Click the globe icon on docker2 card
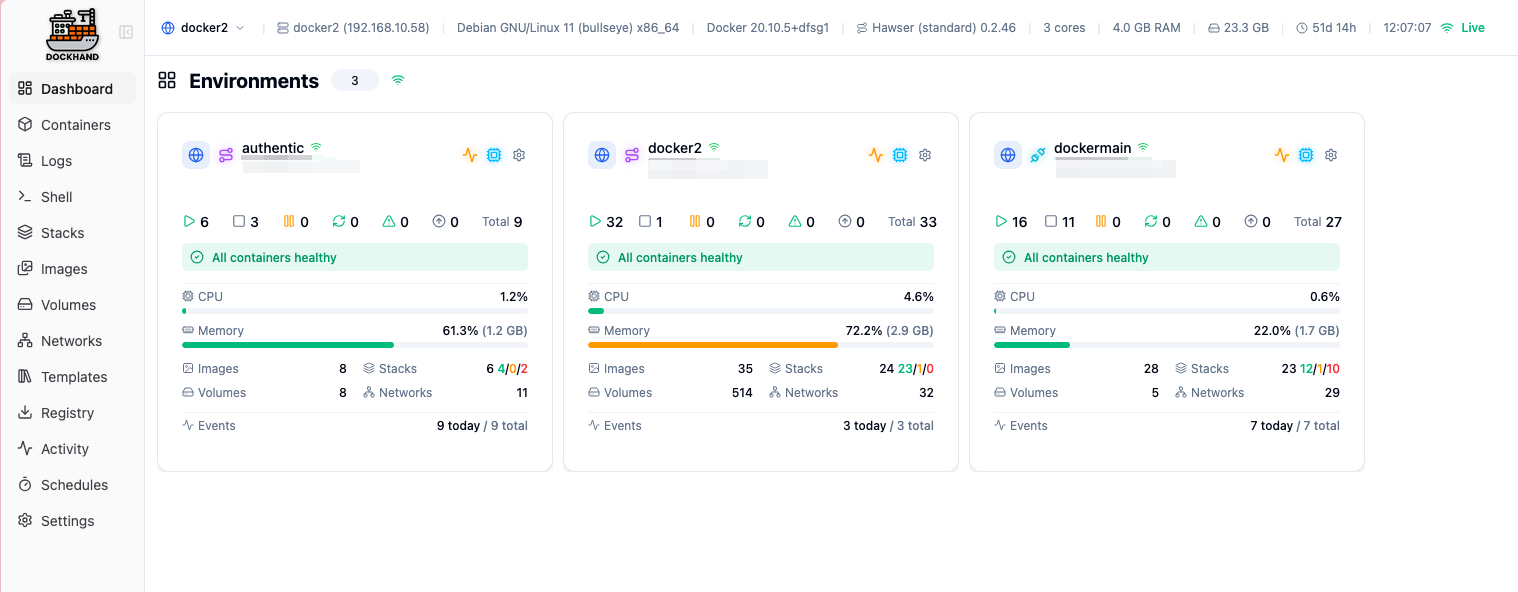 tap(602, 155)
